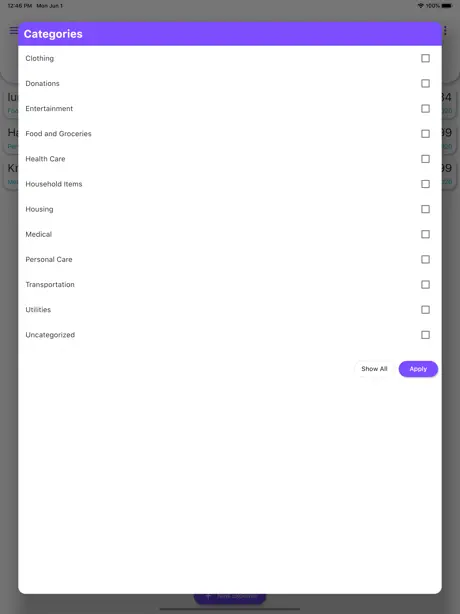Open the three-dot overflow menu icon
The width and height of the screenshot is (460, 614).
tap(445, 31)
